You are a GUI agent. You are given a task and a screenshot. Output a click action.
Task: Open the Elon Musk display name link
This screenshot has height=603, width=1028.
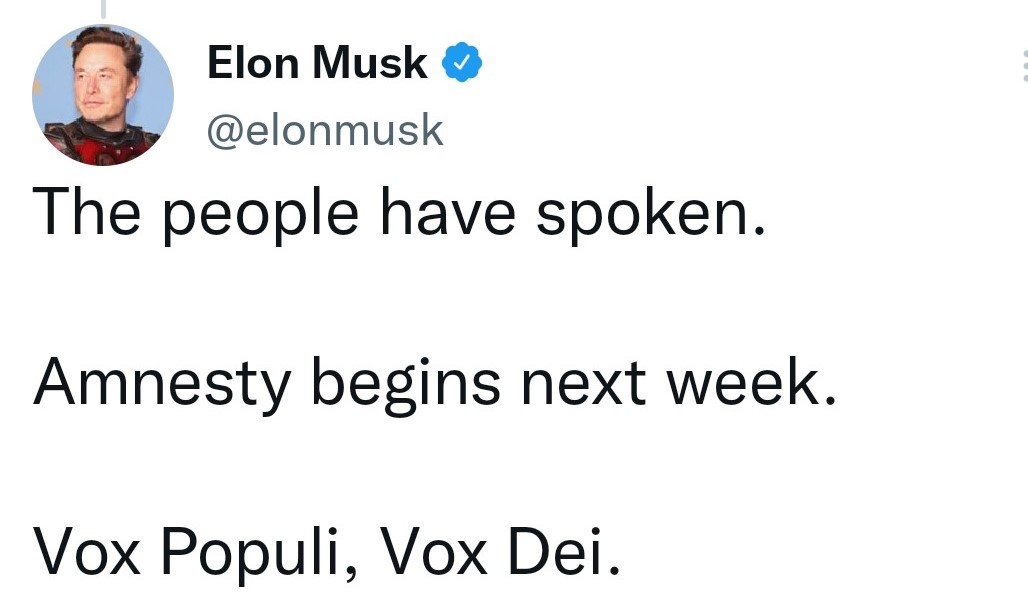pyautogui.click(x=317, y=63)
